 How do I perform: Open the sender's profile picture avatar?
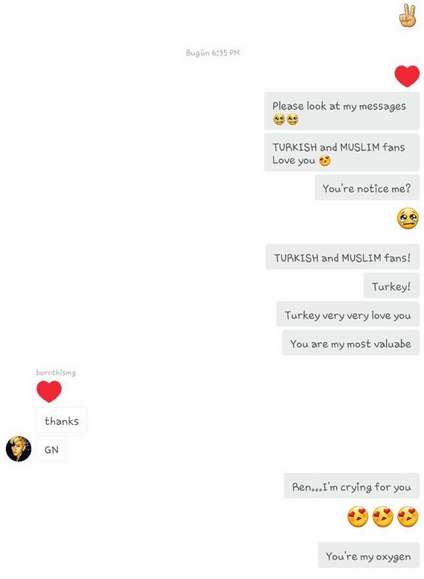18,449
